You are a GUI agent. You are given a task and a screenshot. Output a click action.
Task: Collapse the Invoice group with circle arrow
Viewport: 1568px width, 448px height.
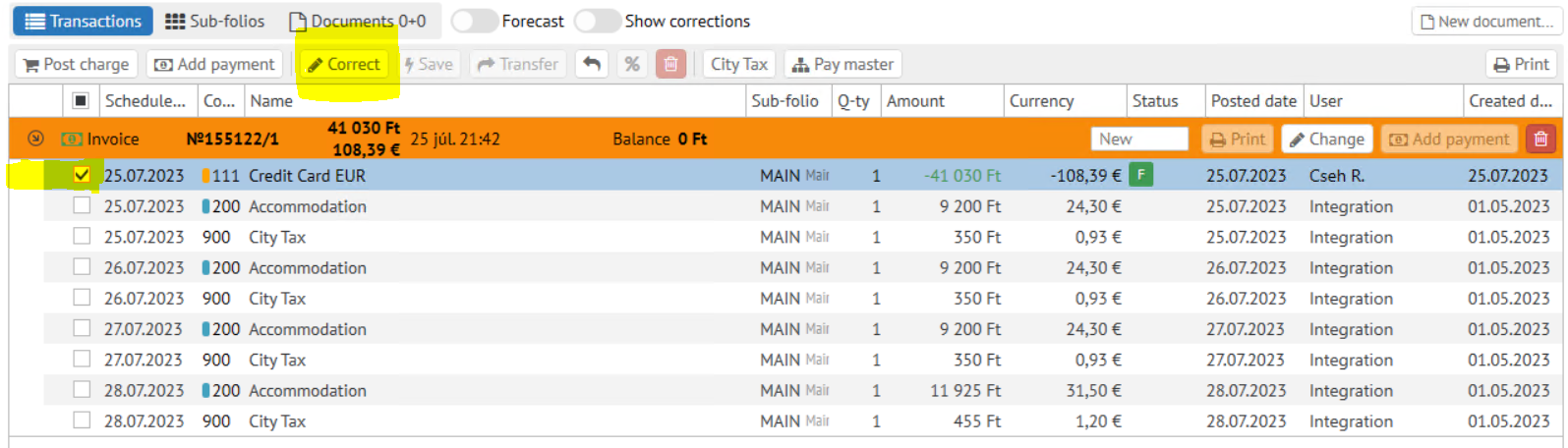coord(35,139)
